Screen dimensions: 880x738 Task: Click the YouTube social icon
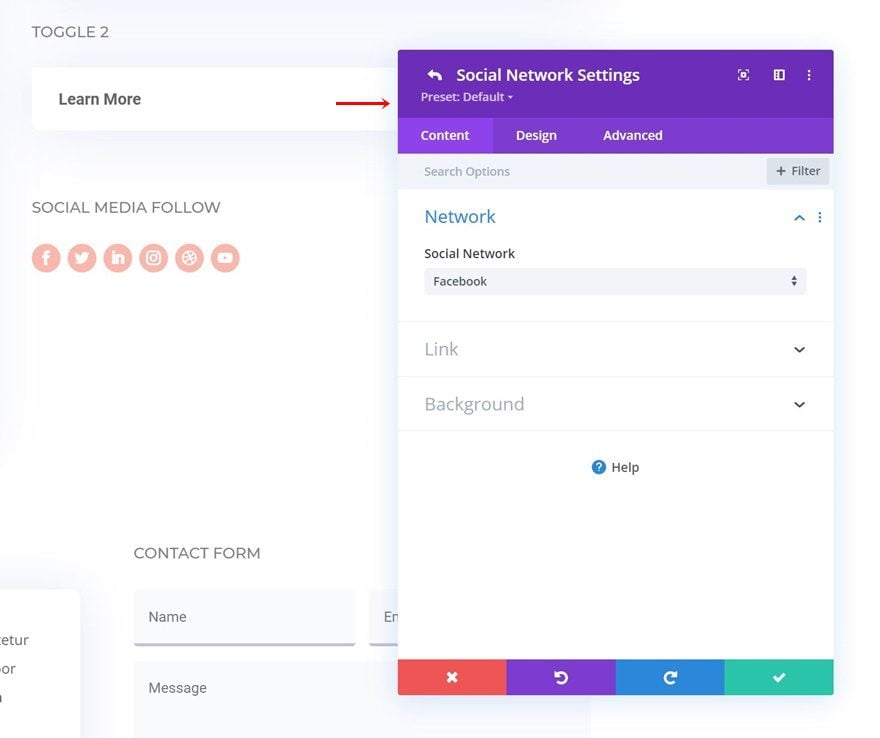(225, 258)
